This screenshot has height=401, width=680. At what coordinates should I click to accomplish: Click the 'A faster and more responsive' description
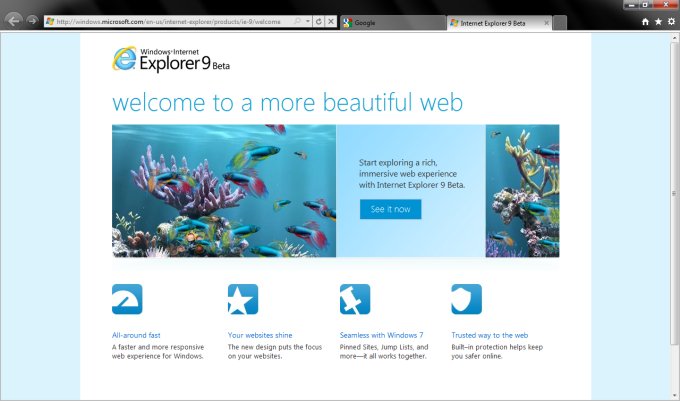[x=158, y=352]
